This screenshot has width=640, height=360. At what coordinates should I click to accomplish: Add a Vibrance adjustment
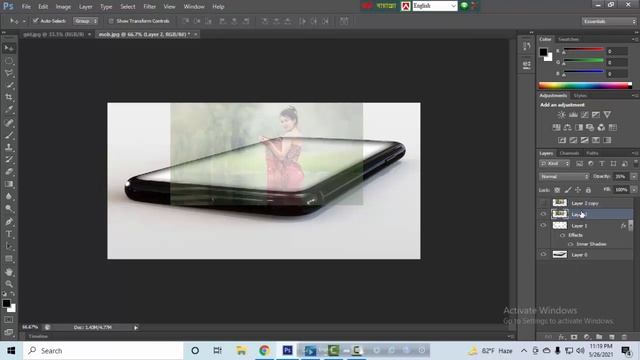(x=607, y=115)
